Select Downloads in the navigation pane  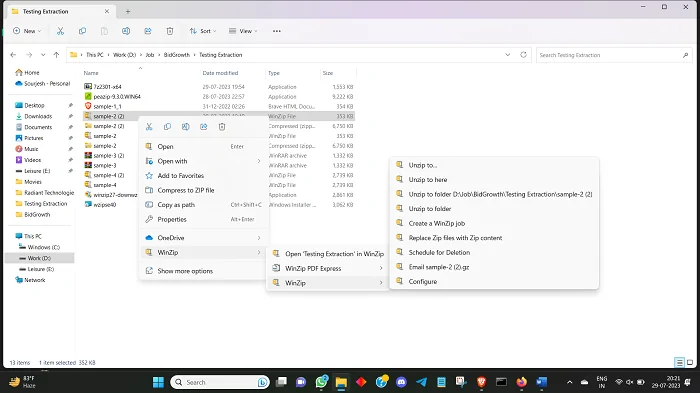coord(38,116)
